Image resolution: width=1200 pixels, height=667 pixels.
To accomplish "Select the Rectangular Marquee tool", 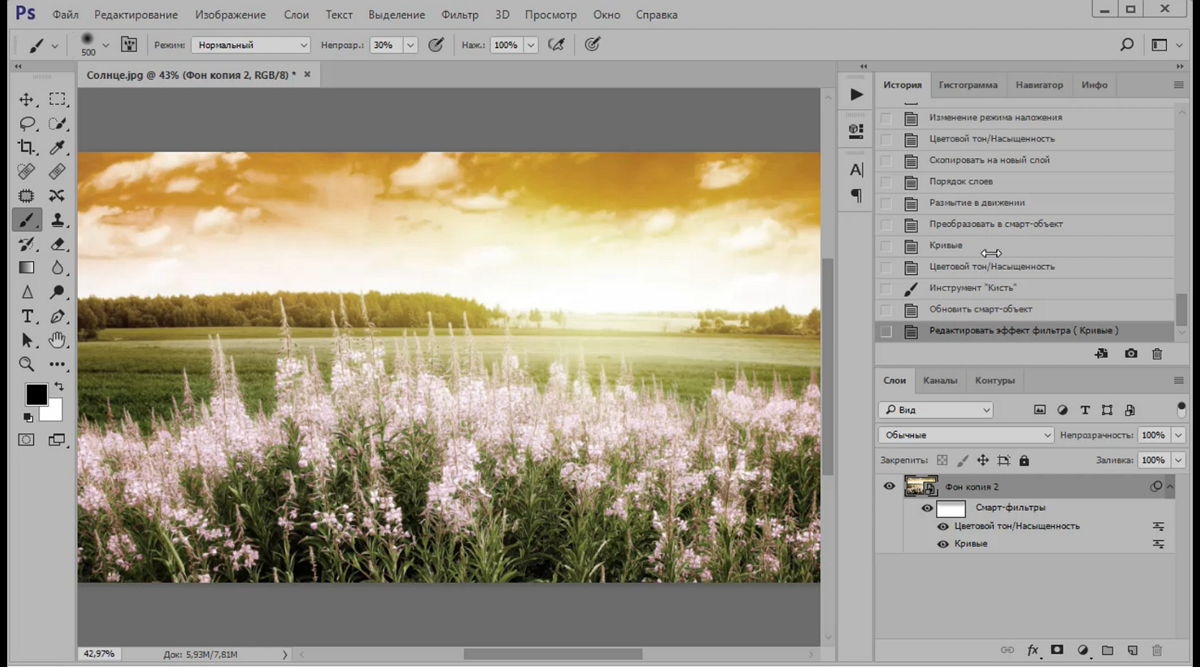I will (x=57, y=99).
